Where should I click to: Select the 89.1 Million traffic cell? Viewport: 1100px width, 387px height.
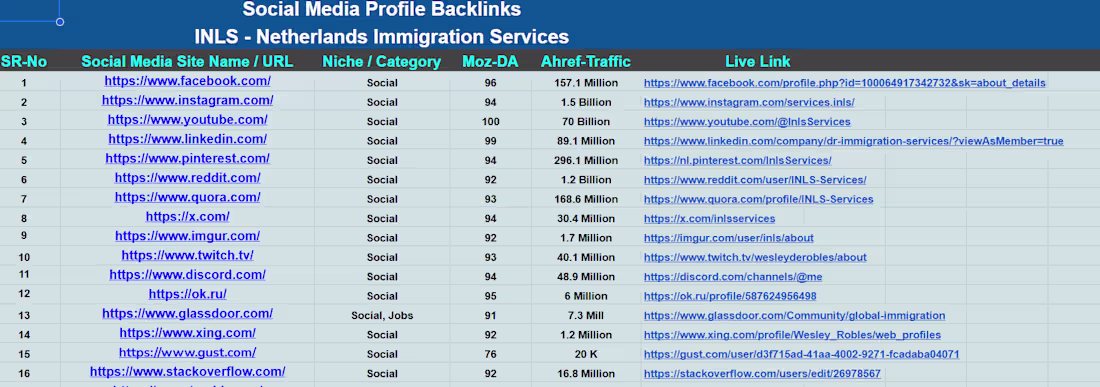pos(586,141)
